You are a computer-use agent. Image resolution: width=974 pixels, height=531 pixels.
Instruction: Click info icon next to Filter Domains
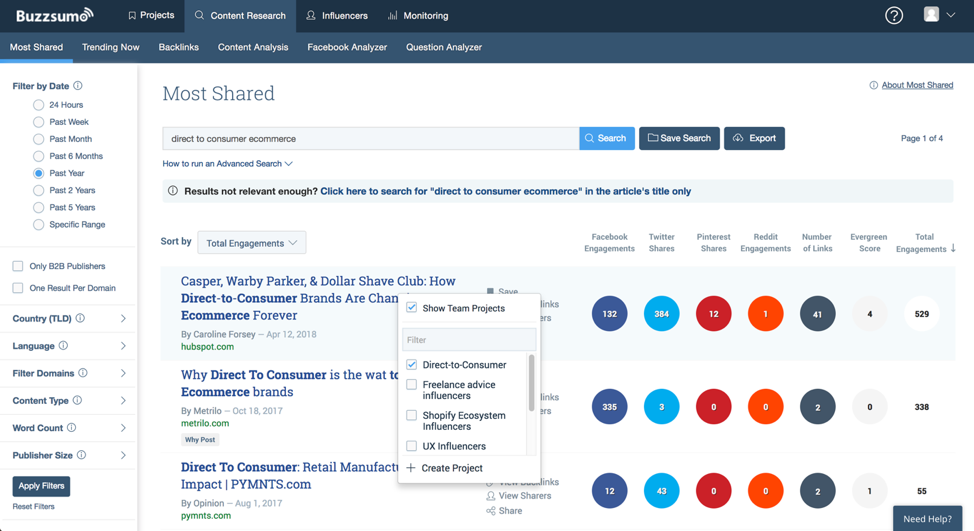83,373
